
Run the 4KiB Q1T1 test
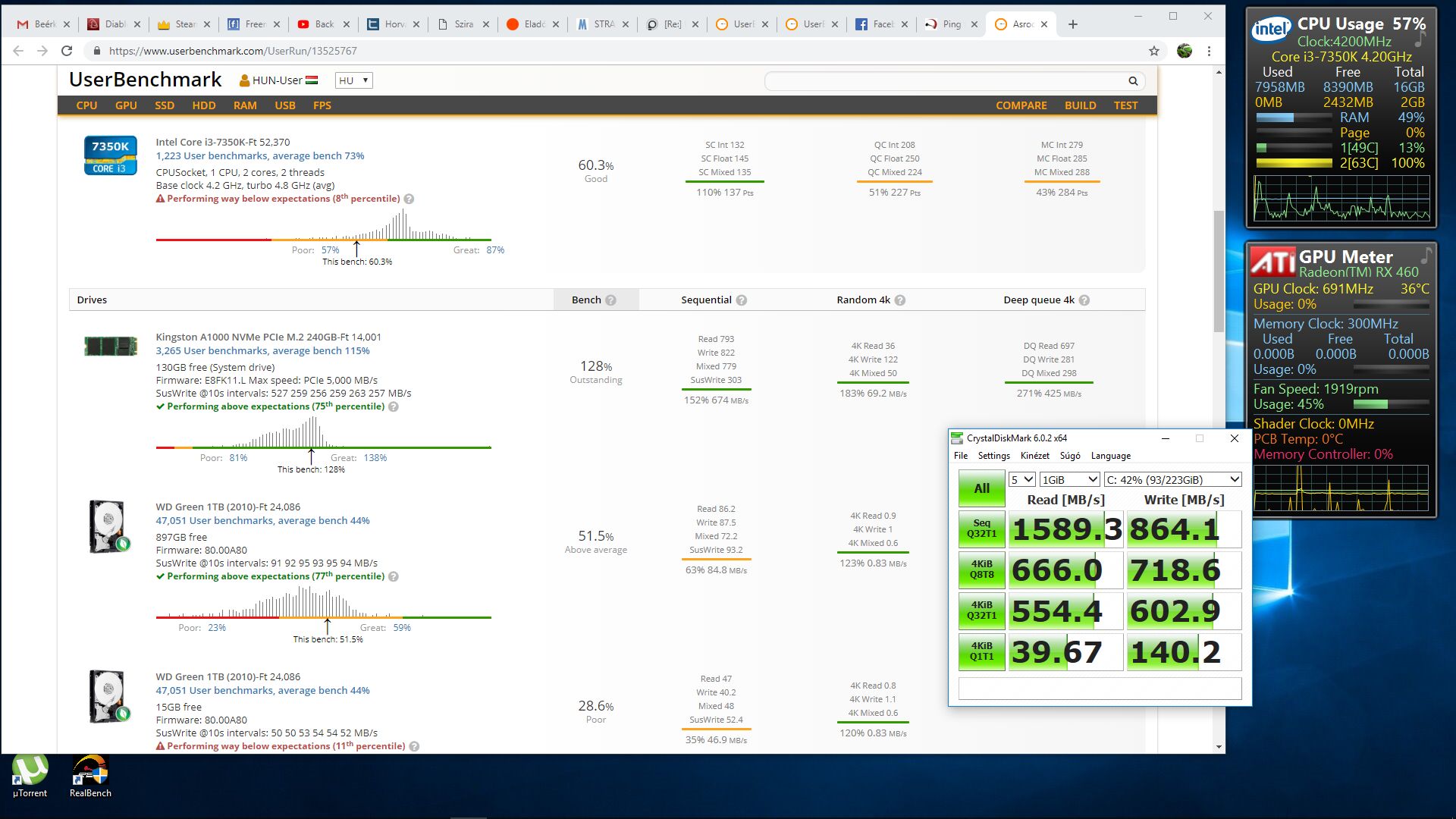click(x=981, y=651)
